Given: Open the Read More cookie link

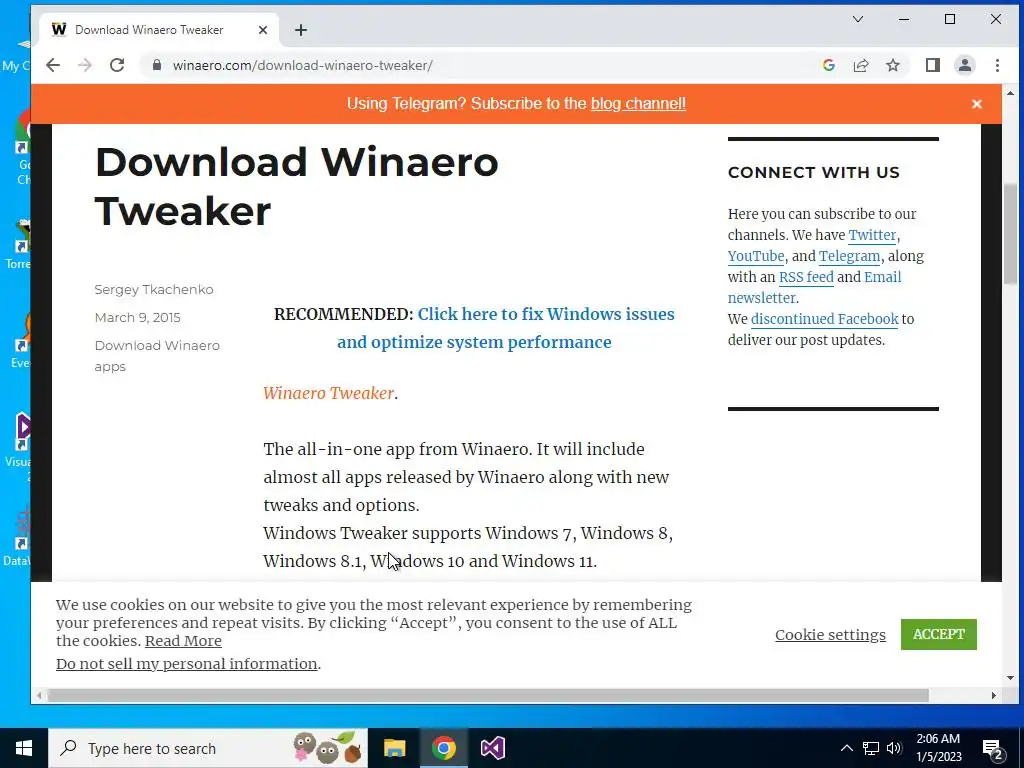Looking at the screenshot, I should [x=183, y=641].
